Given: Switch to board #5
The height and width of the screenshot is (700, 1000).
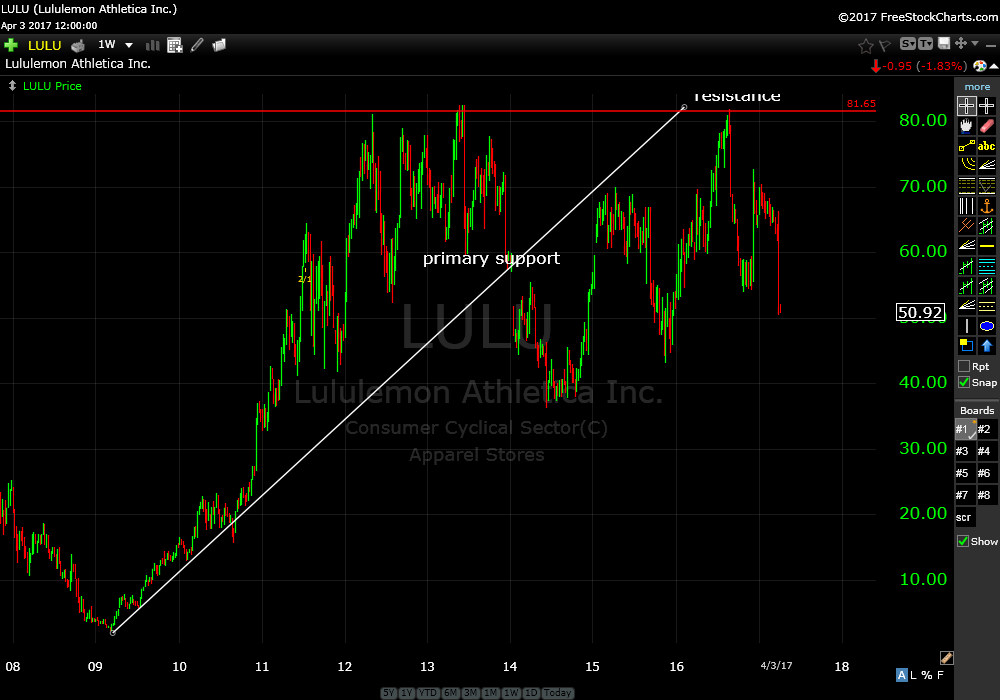Looking at the screenshot, I should tap(963, 473).
